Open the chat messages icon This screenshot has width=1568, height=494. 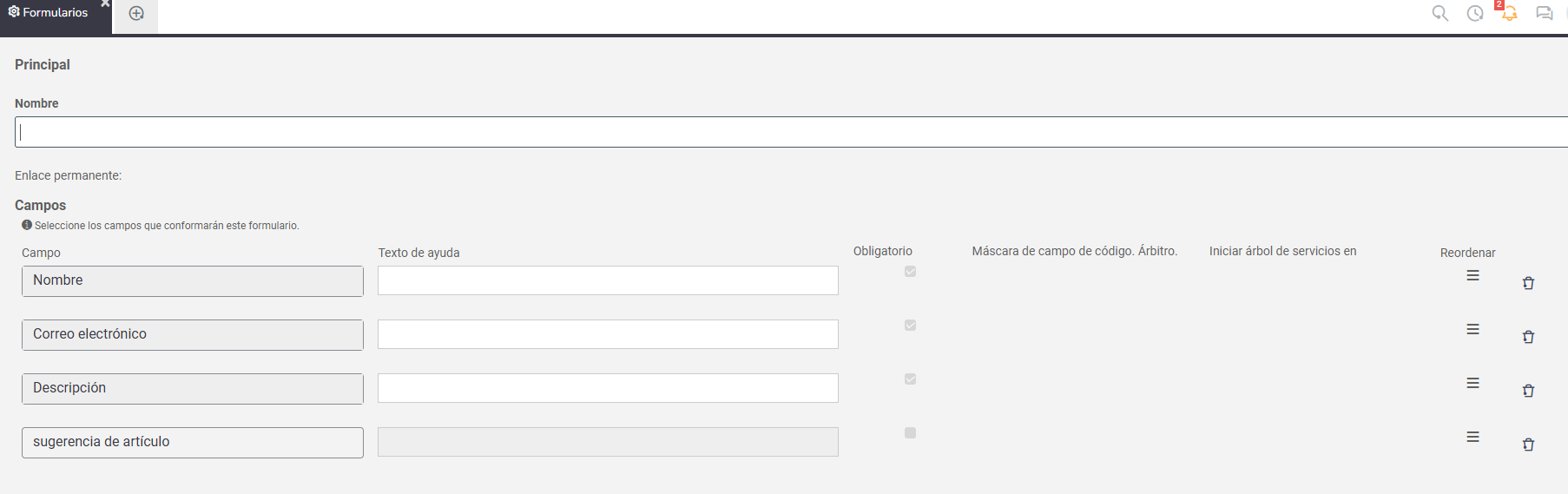[1545, 13]
